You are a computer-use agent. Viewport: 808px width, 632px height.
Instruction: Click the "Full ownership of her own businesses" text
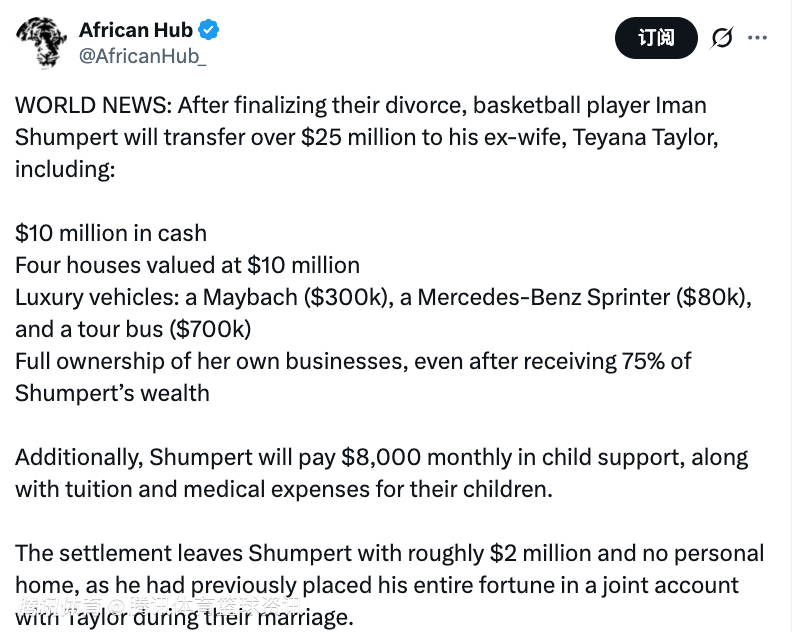200,361
